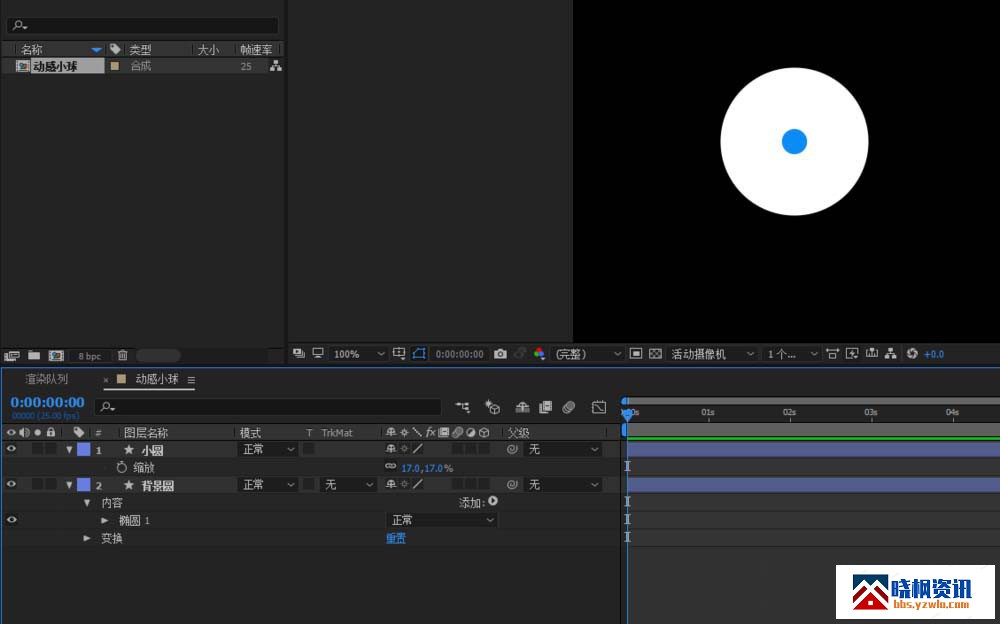
Task: Toggle preserve transparency box on 小圆 layer
Action: click(309, 449)
